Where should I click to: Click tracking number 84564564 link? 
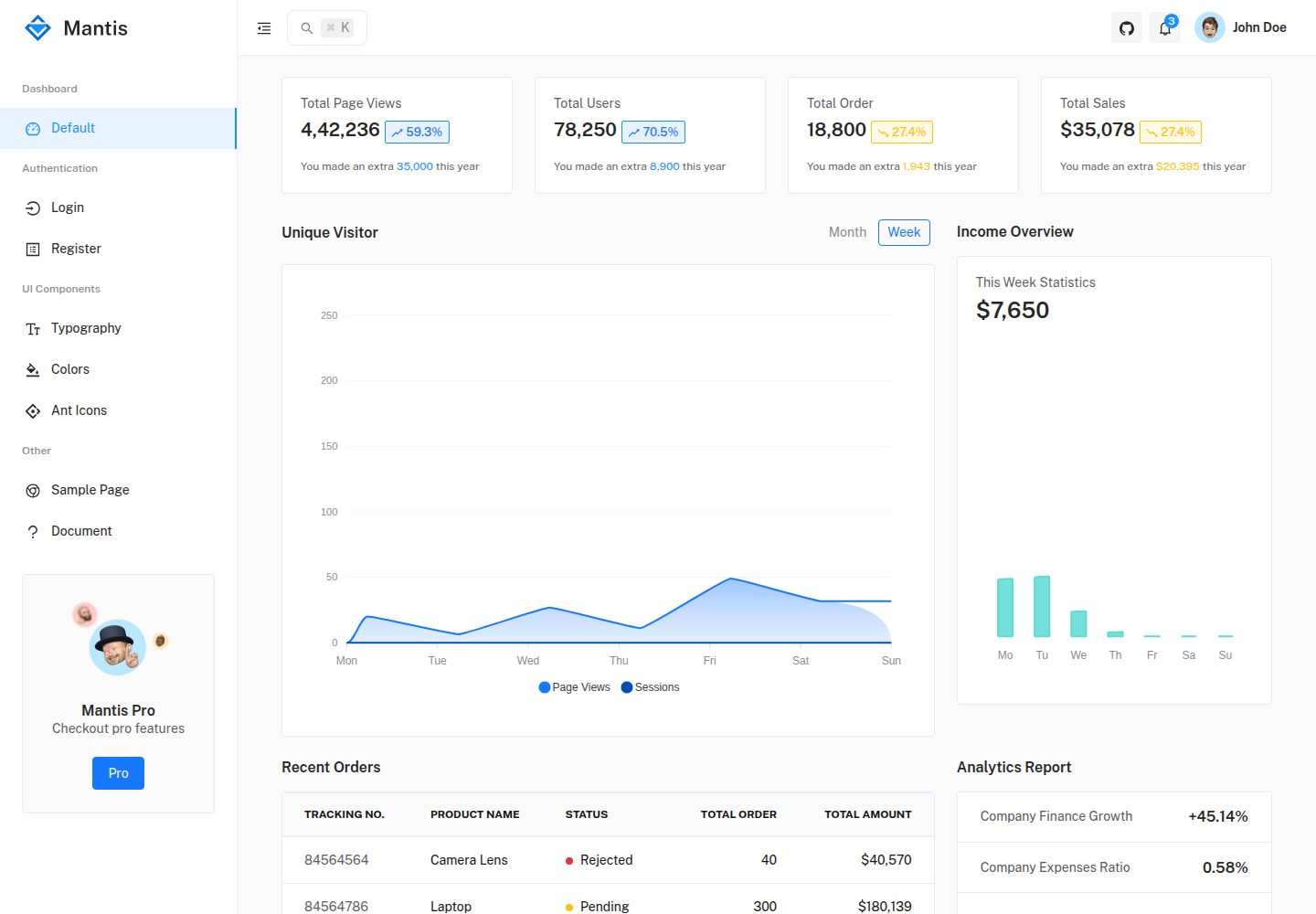click(336, 860)
